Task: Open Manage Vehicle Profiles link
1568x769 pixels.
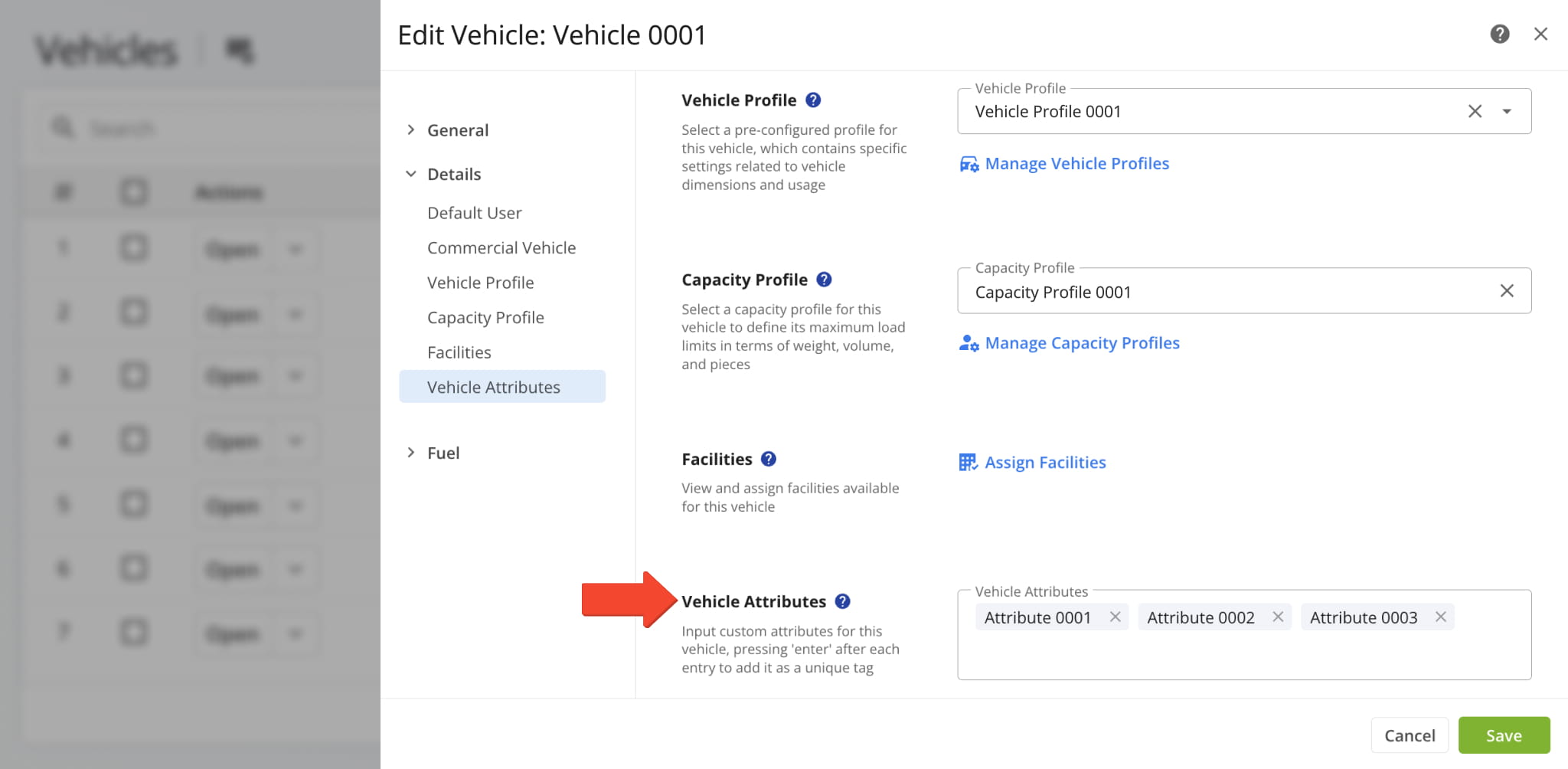Action: tap(1076, 164)
